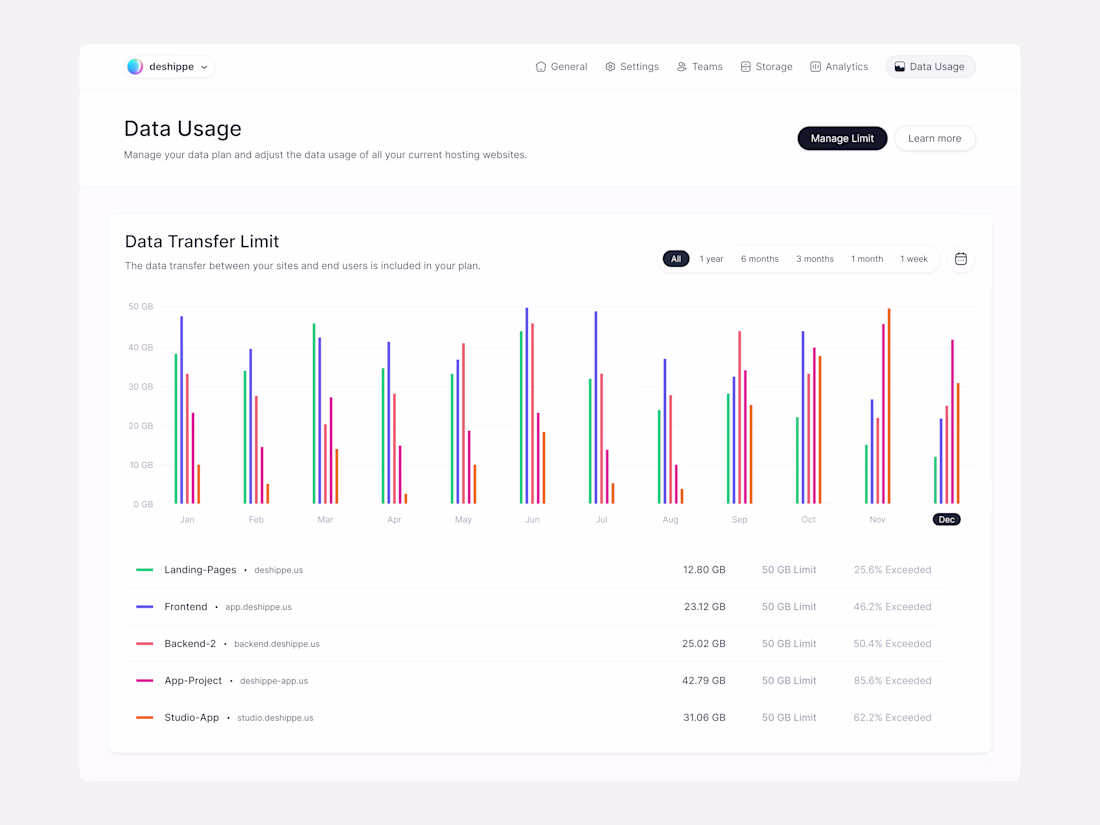1100x825 pixels.
Task: Click the 31.06 GB usage value
Action: tap(704, 718)
